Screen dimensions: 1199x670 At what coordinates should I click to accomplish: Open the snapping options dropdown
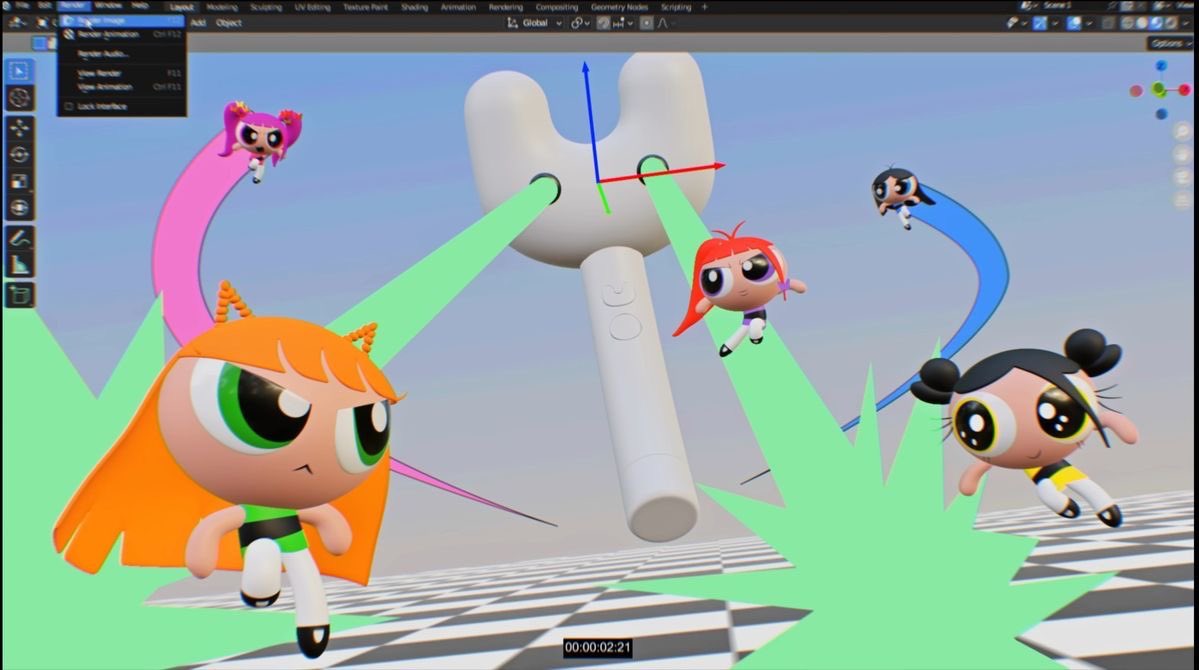coord(630,23)
